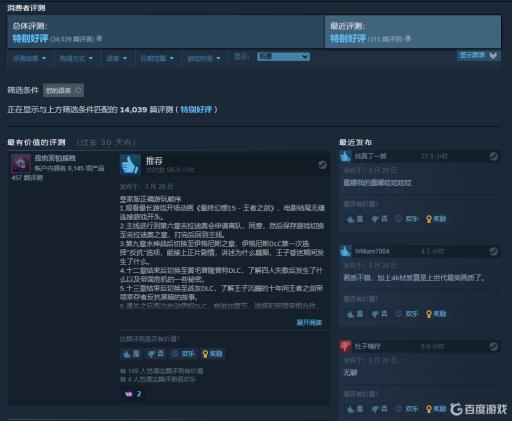
Task: Click the Steam icon in main review header
Action: tap(322, 165)
